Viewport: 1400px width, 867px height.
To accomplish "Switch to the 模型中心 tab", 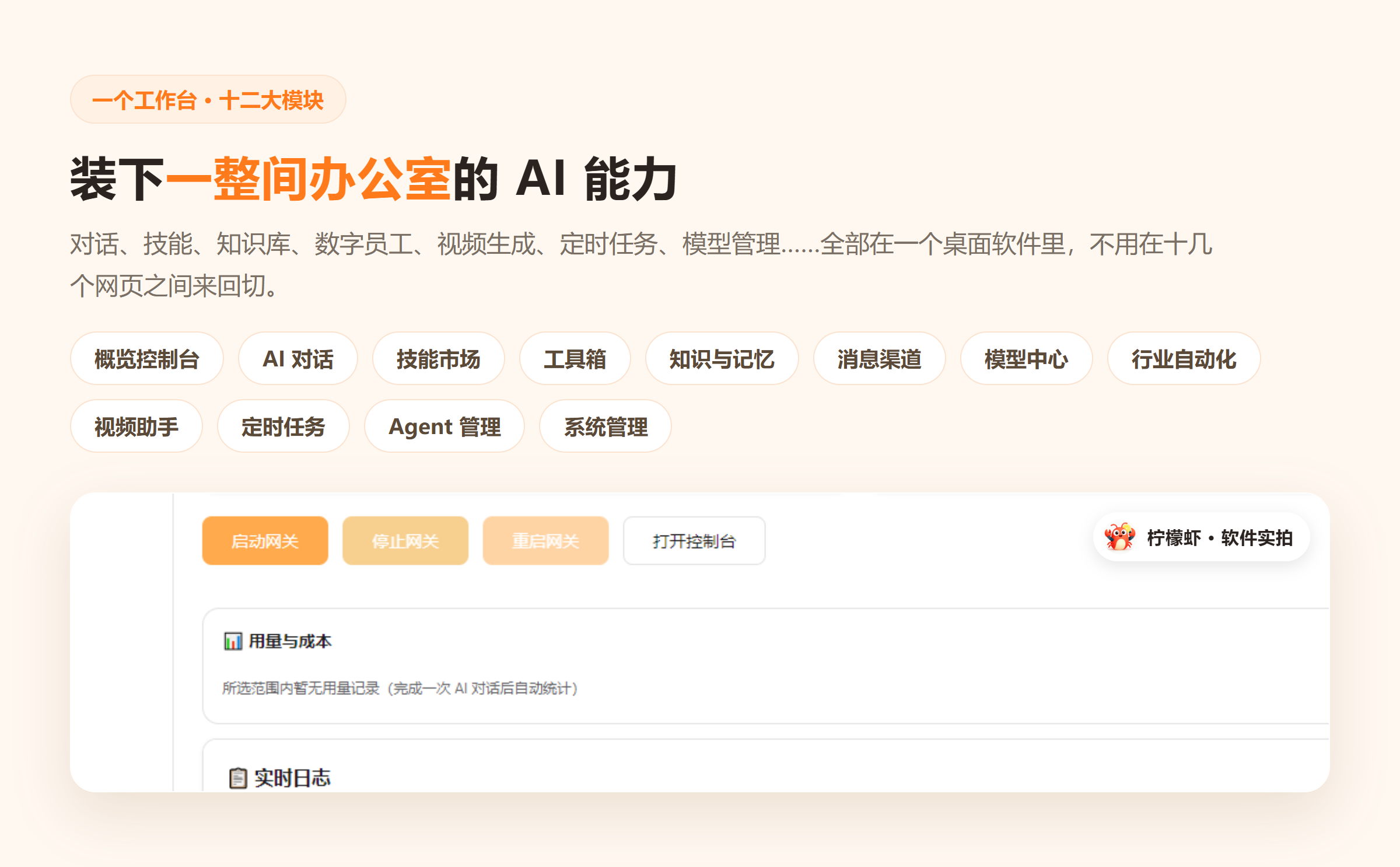I will [1026, 359].
